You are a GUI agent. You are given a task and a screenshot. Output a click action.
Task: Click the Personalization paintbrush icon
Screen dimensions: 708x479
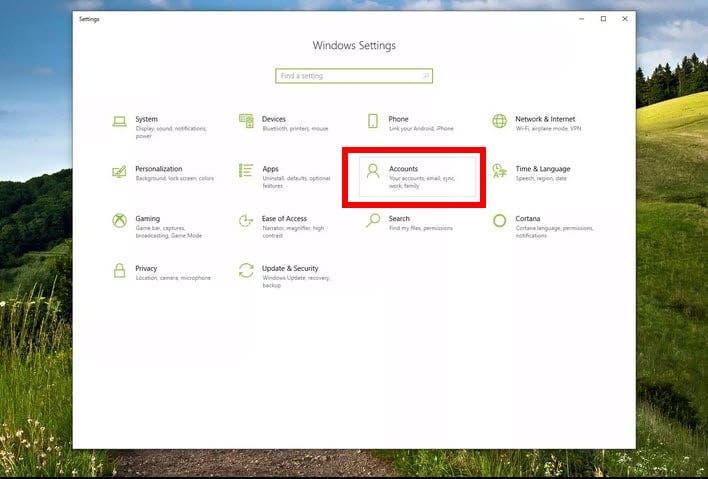pyautogui.click(x=120, y=171)
